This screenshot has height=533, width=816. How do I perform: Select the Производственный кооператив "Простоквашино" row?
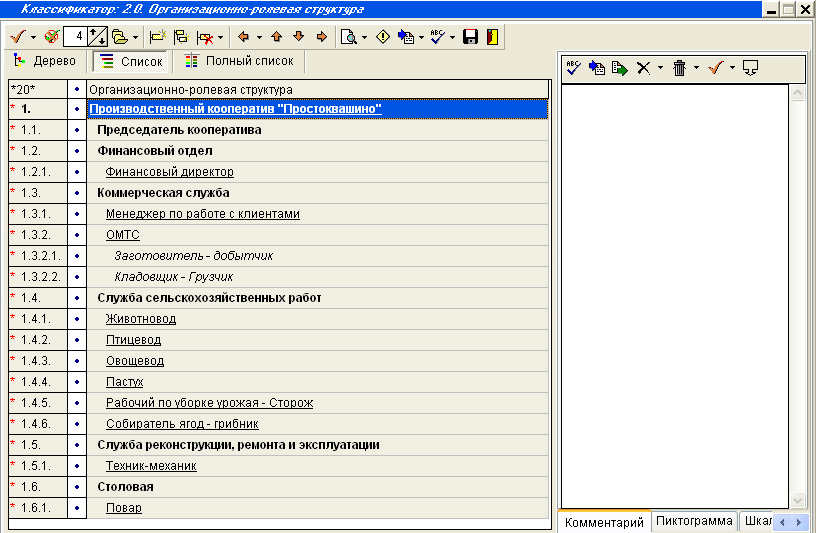[317, 109]
